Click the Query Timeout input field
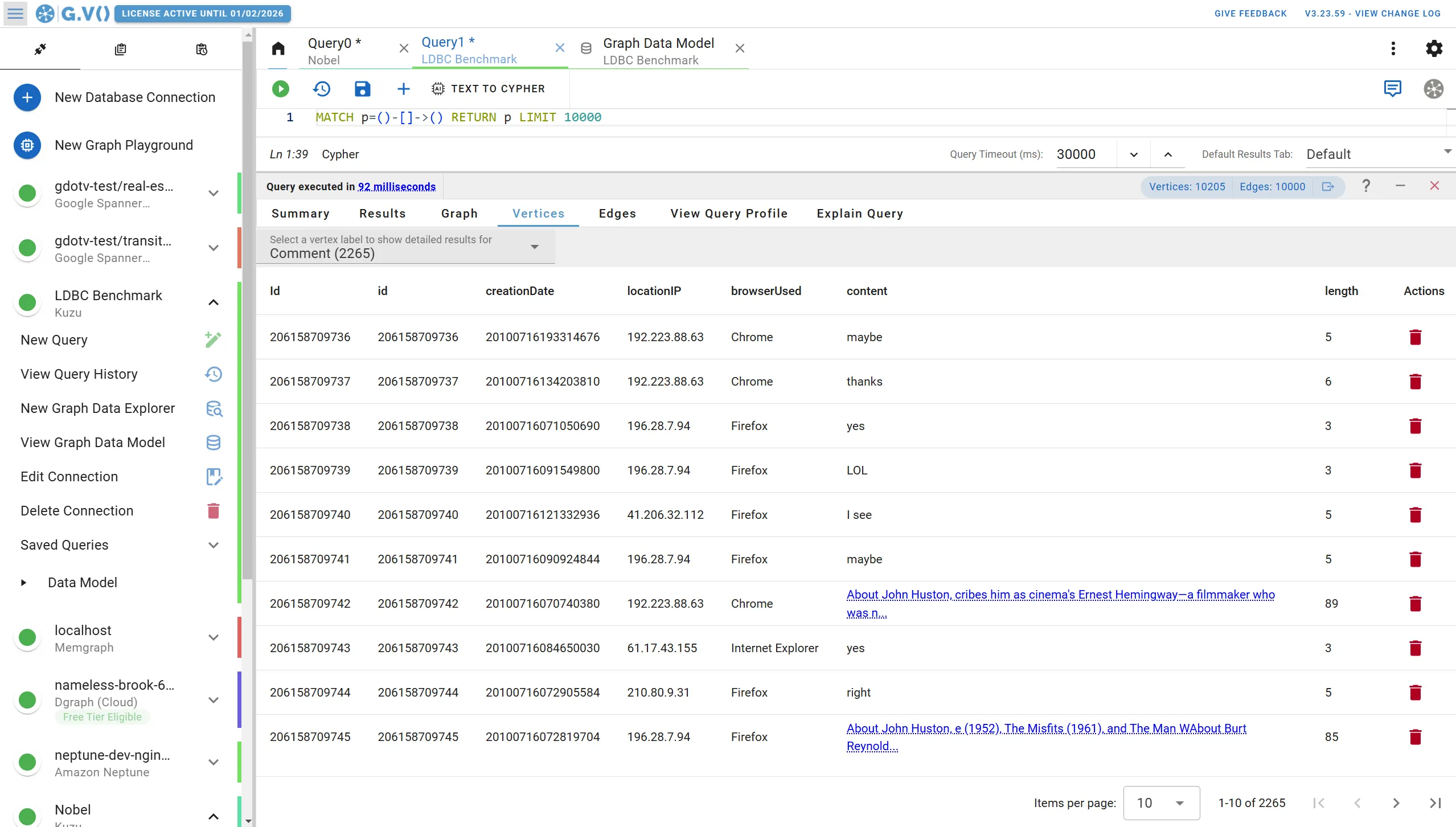This screenshot has height=827, width=1456. pyautogui.click(x=1086, y=154)
